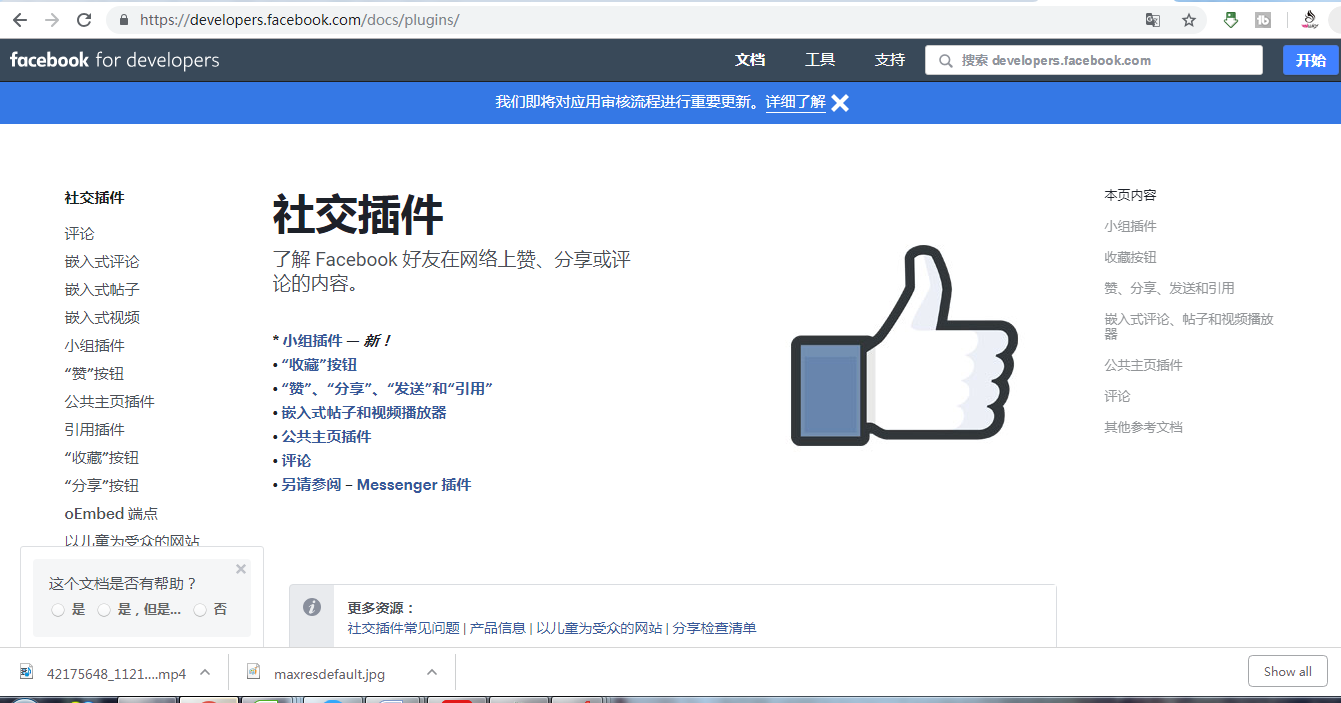This screenshot has width=1341, height=703.
Task: Click the thumbs-up like illustration
Action: (x=904, y=347)
